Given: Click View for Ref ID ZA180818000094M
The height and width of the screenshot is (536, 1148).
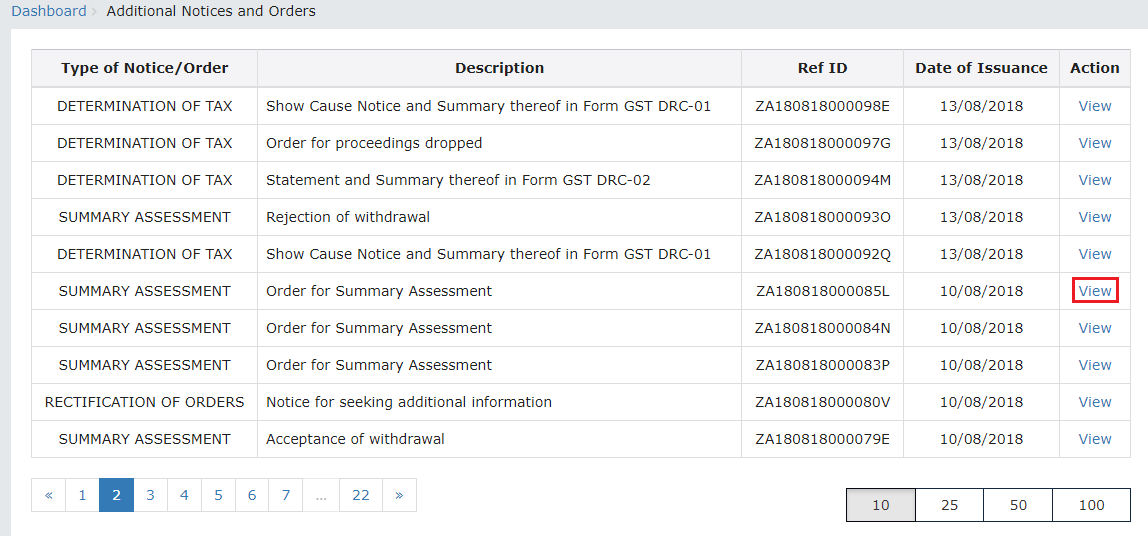Looking at the screenshot, I should [1094, 180].
